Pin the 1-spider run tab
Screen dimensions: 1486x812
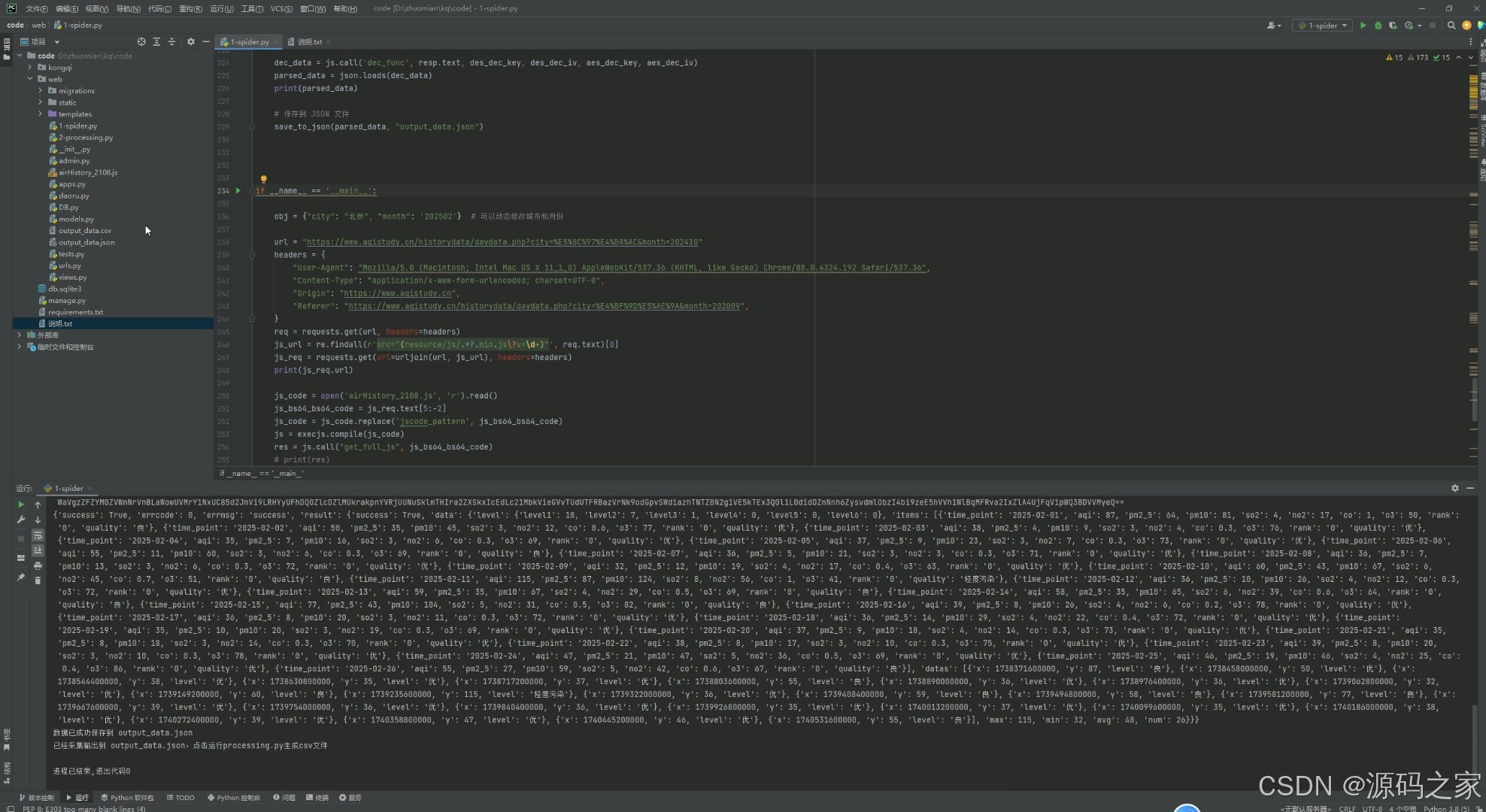coord(21,577)
